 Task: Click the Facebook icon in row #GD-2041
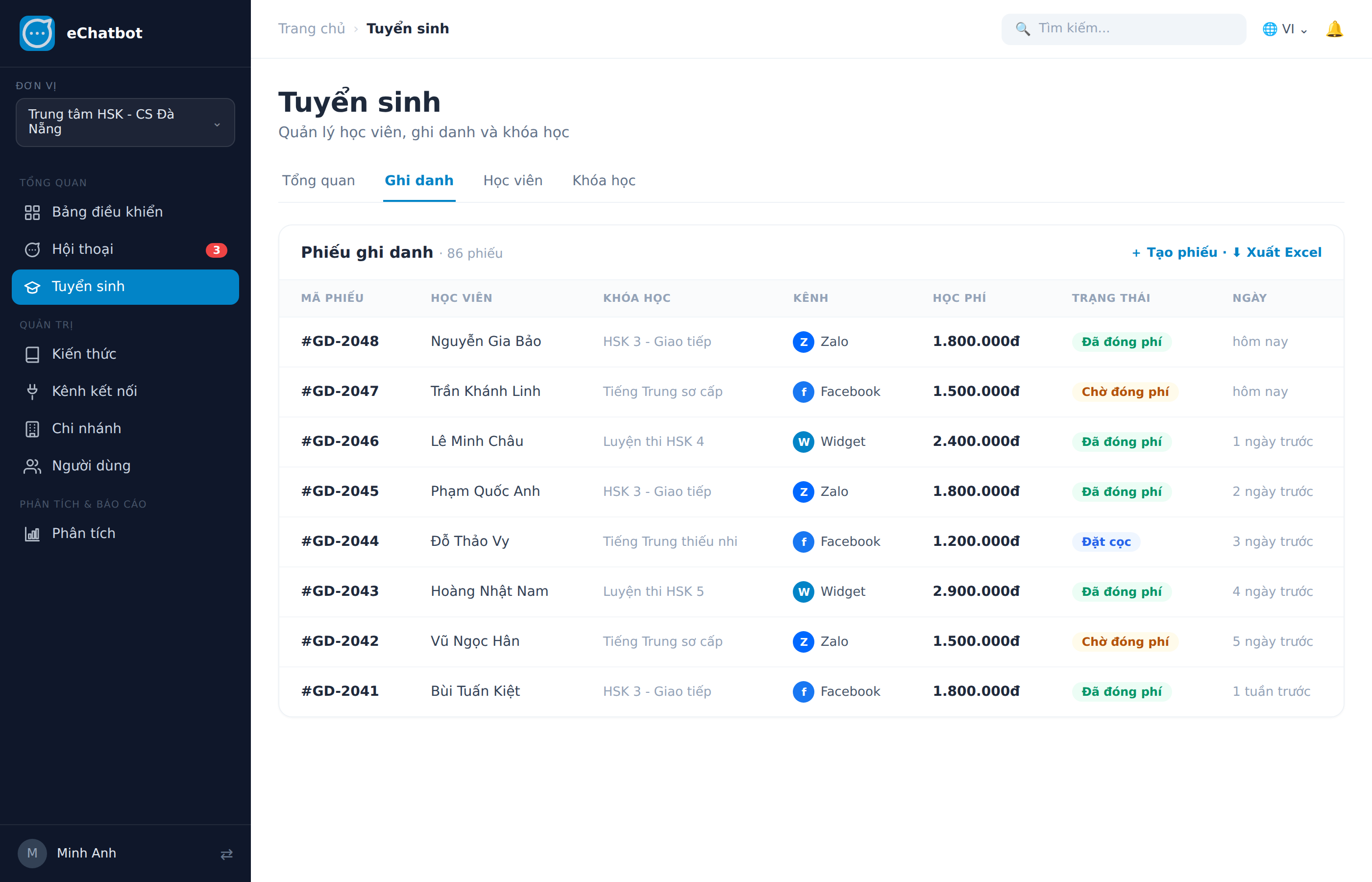click(804, 691)
